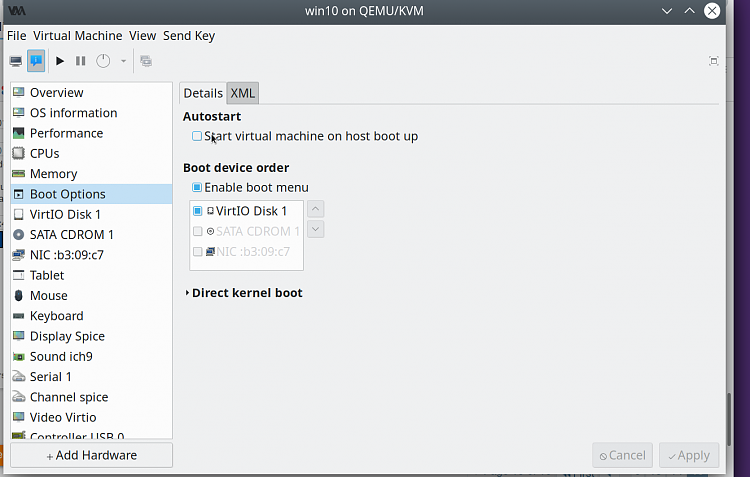750x477 pixels.
Task: Move boot device down arrow
Action: 315,229
